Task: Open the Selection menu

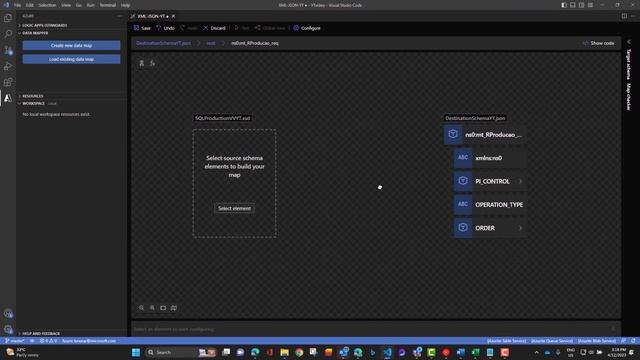Action: pos(47,5)
